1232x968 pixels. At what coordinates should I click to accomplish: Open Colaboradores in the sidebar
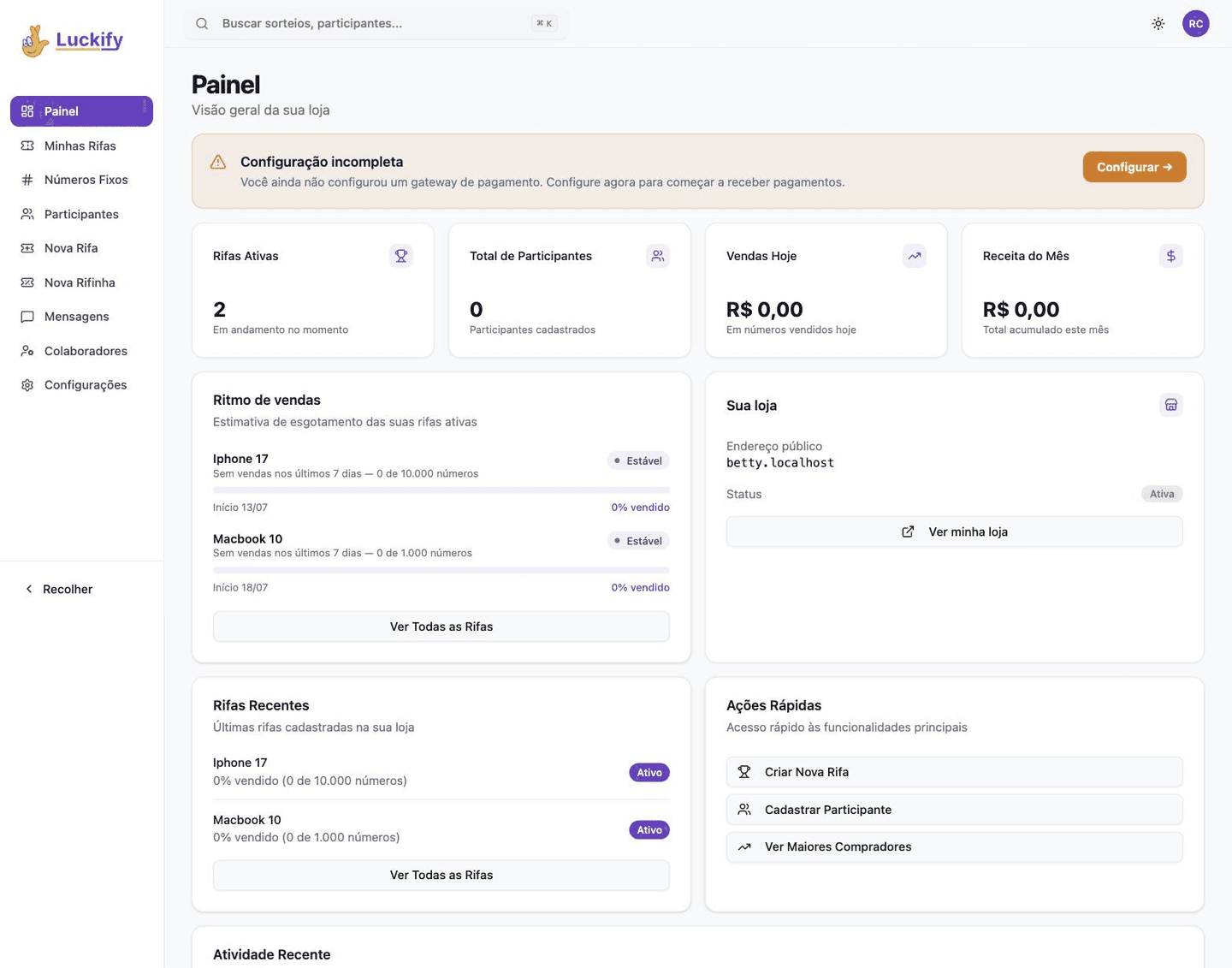[81, 351]
